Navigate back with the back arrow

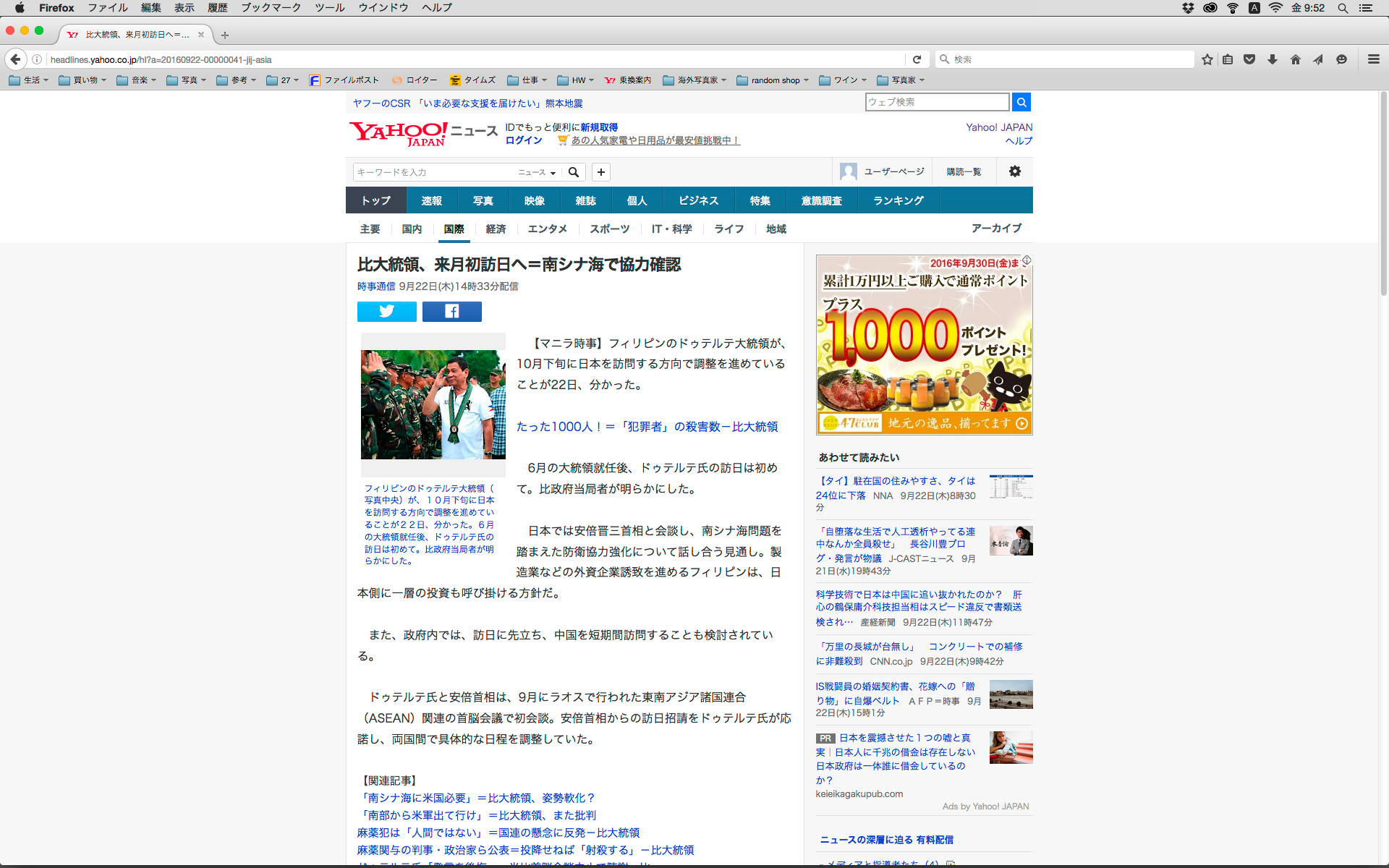[15, 59]
